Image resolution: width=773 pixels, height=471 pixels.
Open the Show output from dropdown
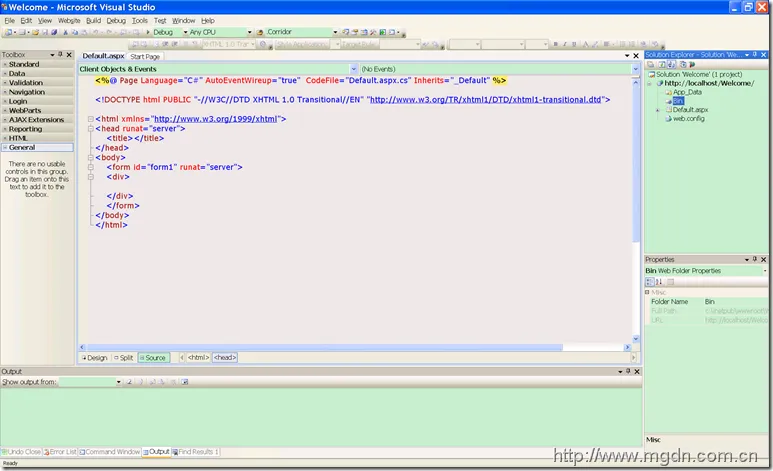coord(118,382)
